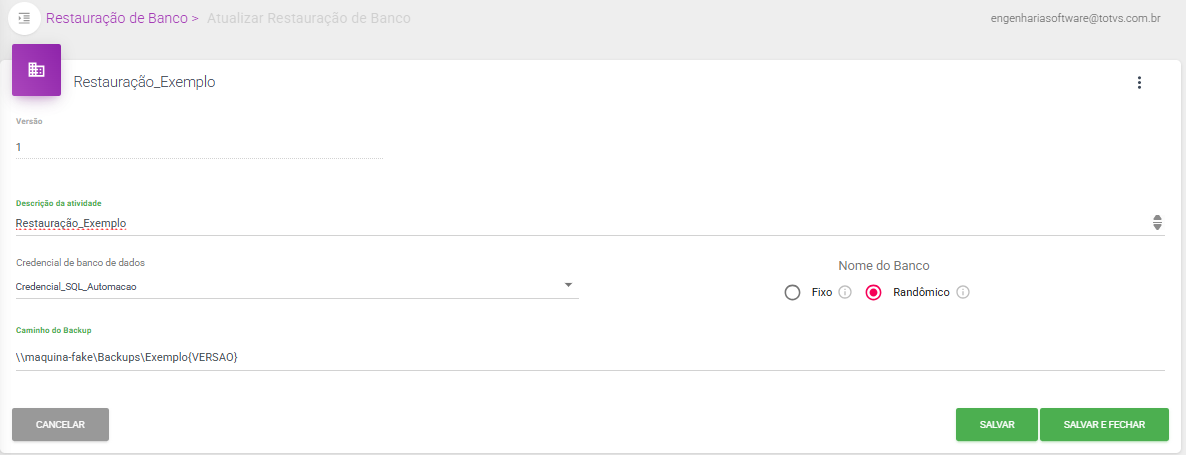The height and width of the screenshot is (455, 1186).
Task: Click the purple database building icon
Action: 36,70
